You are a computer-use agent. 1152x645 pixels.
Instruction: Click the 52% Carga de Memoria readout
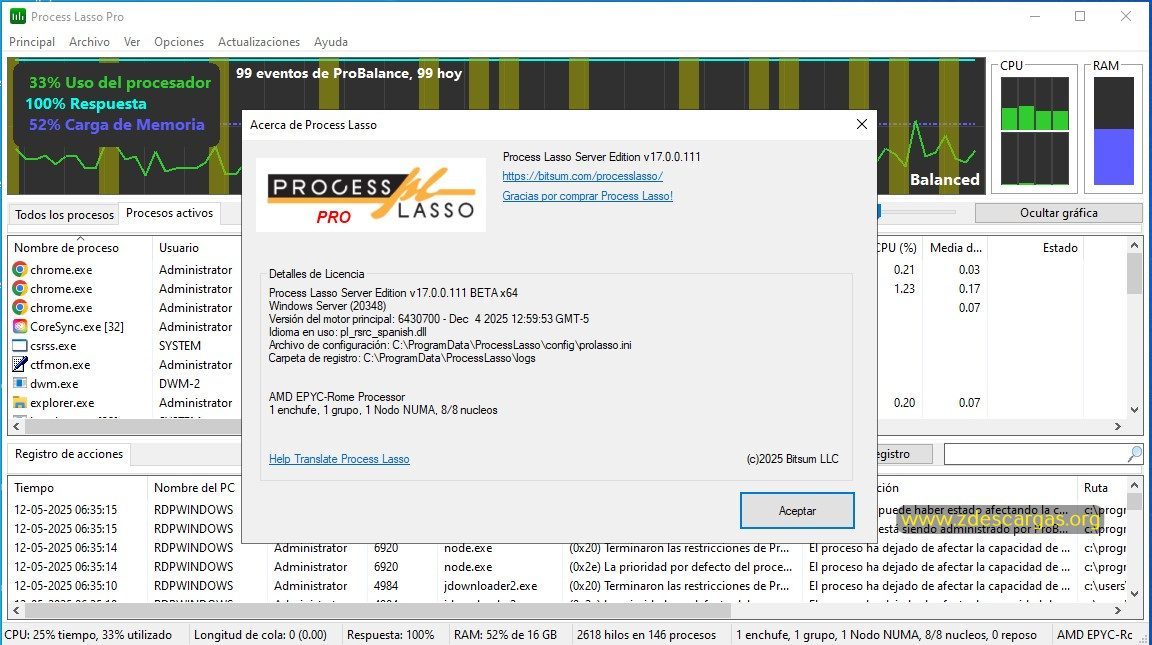117,125
